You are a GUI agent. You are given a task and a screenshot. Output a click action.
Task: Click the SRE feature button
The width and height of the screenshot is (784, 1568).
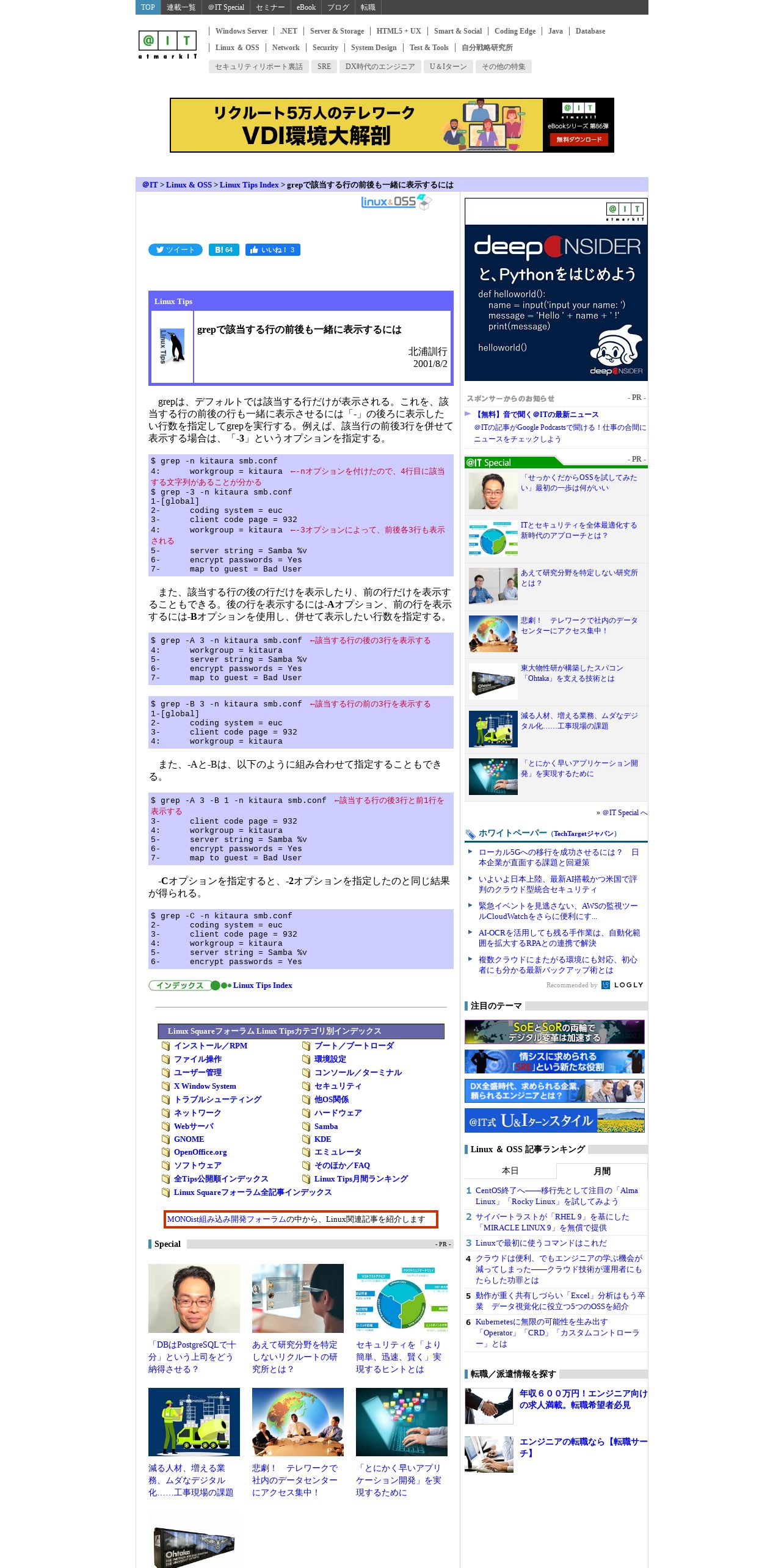(x=324, y=67)
